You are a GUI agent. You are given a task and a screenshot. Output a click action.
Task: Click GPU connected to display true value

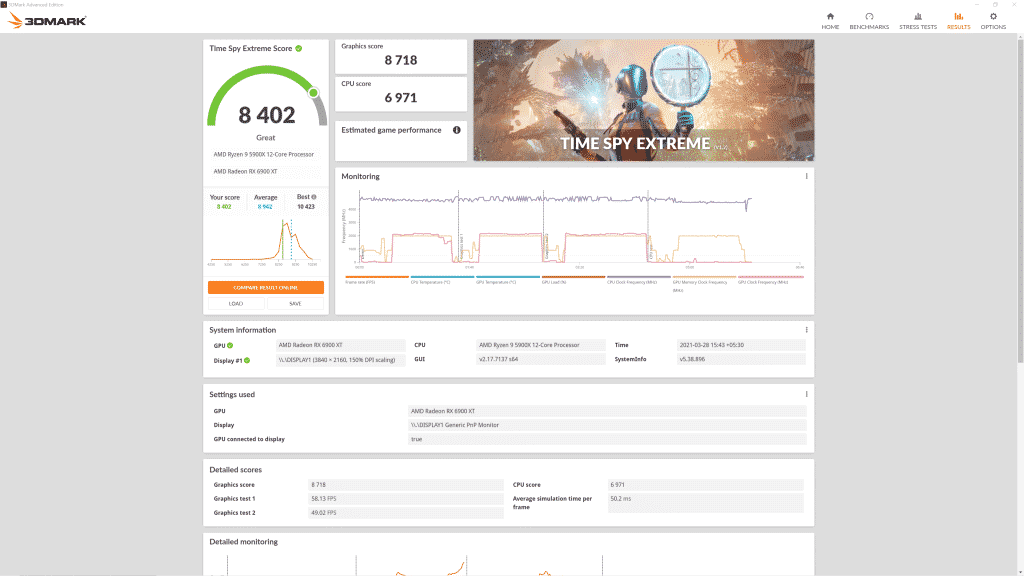click(x=607, y=440)
